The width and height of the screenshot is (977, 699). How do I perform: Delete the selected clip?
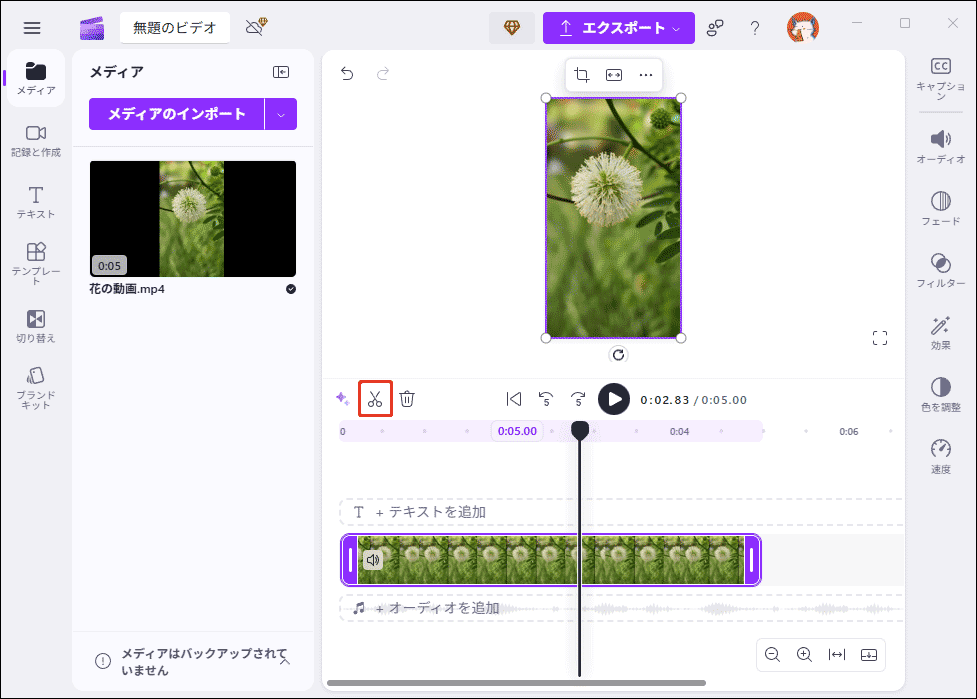pyautogui.click(x=407, y=399)
